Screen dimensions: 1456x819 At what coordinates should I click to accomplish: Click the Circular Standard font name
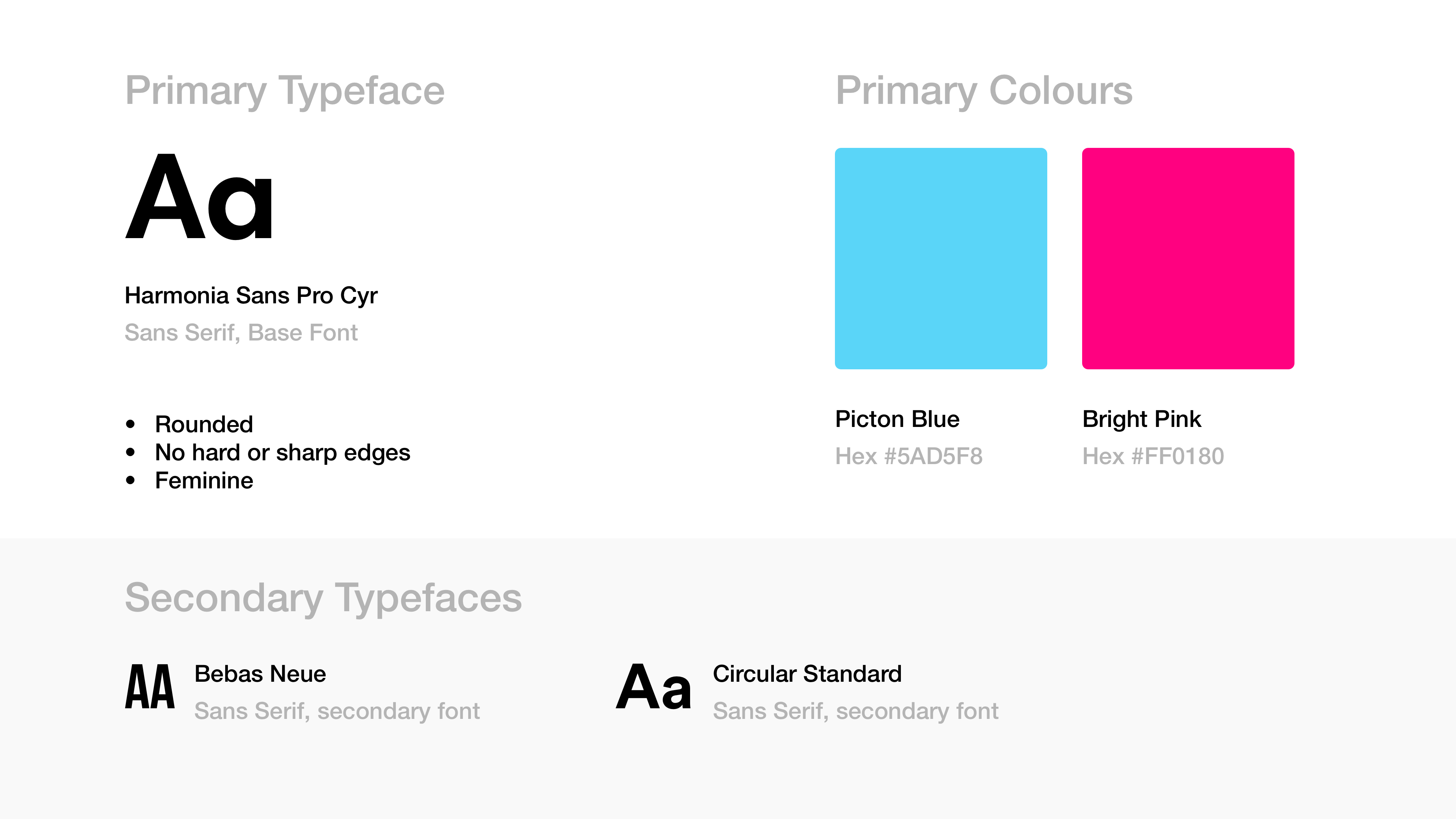(x=807, y=674)
